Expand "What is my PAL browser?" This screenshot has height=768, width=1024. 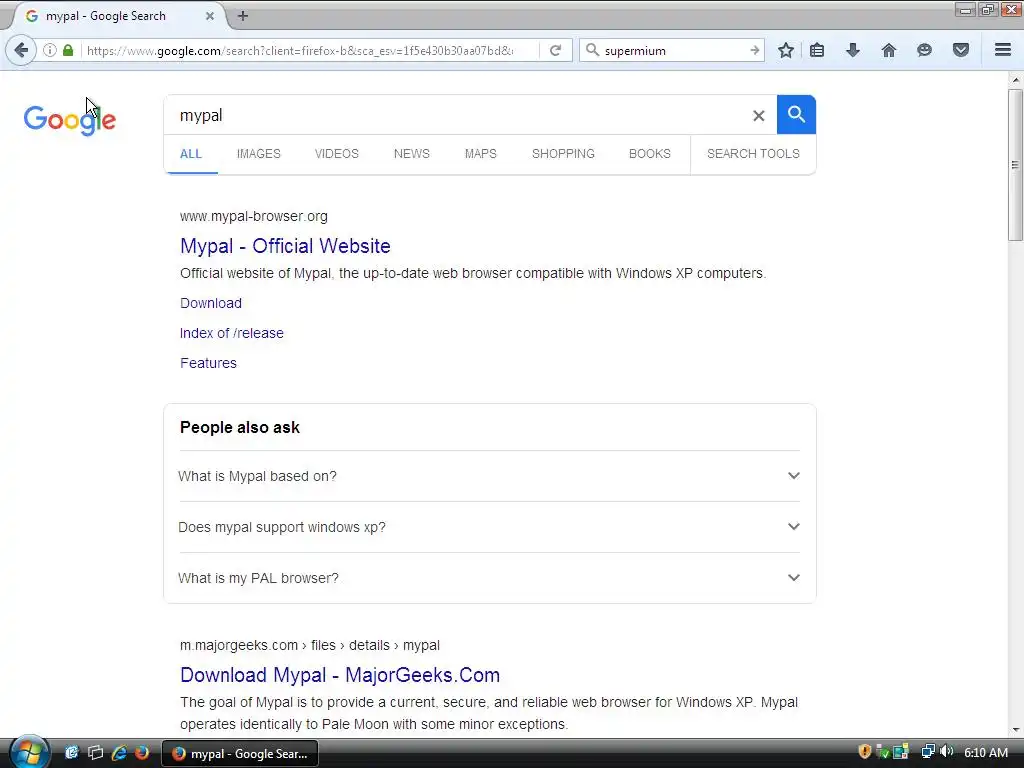(x=489, y=578)
